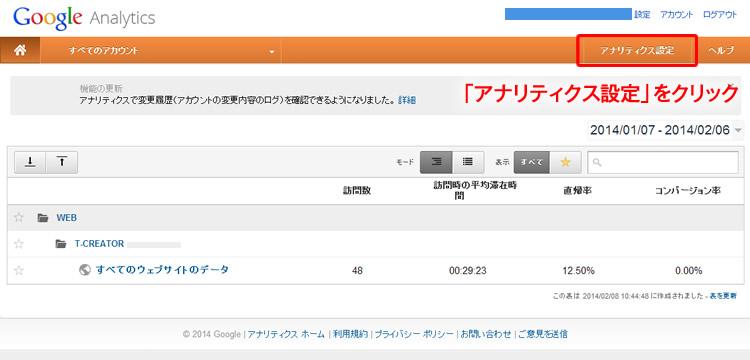Collapse the WEB folder icon
Viewport: 750px width, 360px height.
pos(43,218)
